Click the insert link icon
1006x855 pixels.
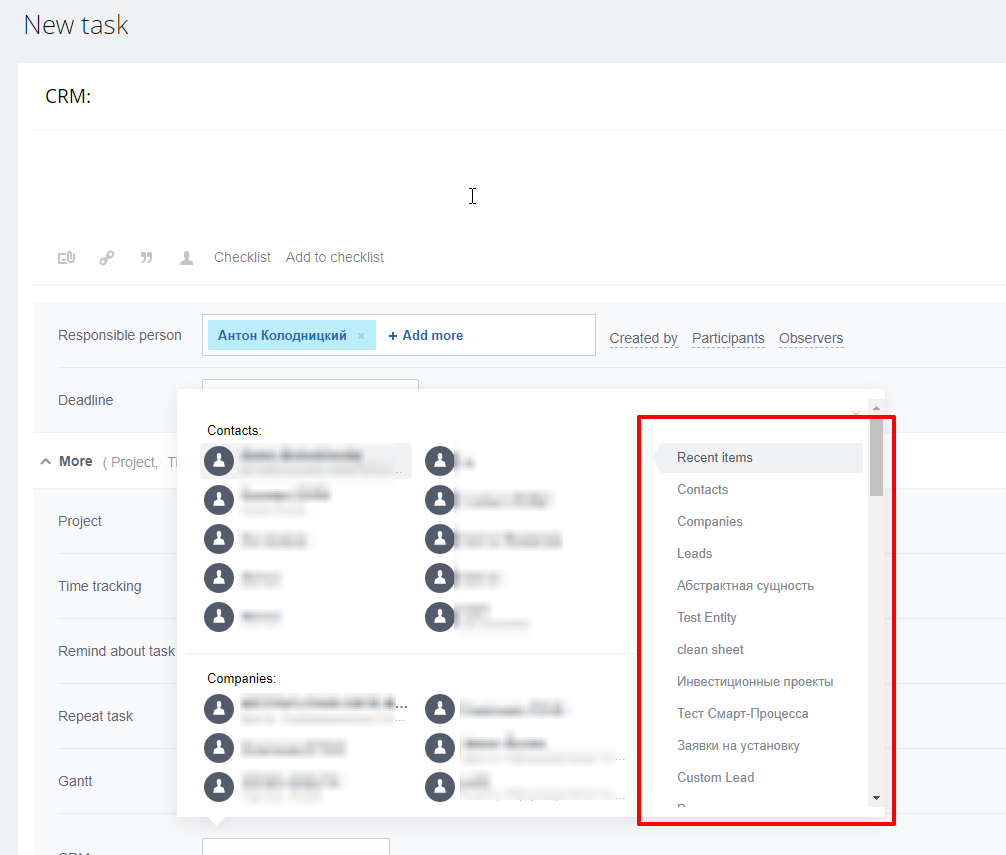tap(107, 258)
